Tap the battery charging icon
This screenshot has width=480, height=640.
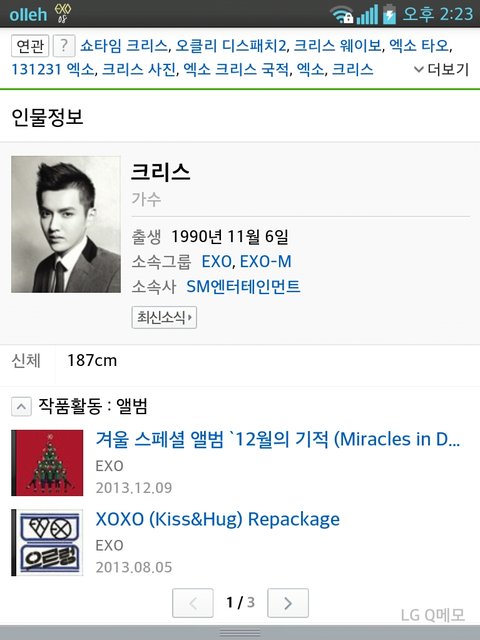(x=389, y=14)
